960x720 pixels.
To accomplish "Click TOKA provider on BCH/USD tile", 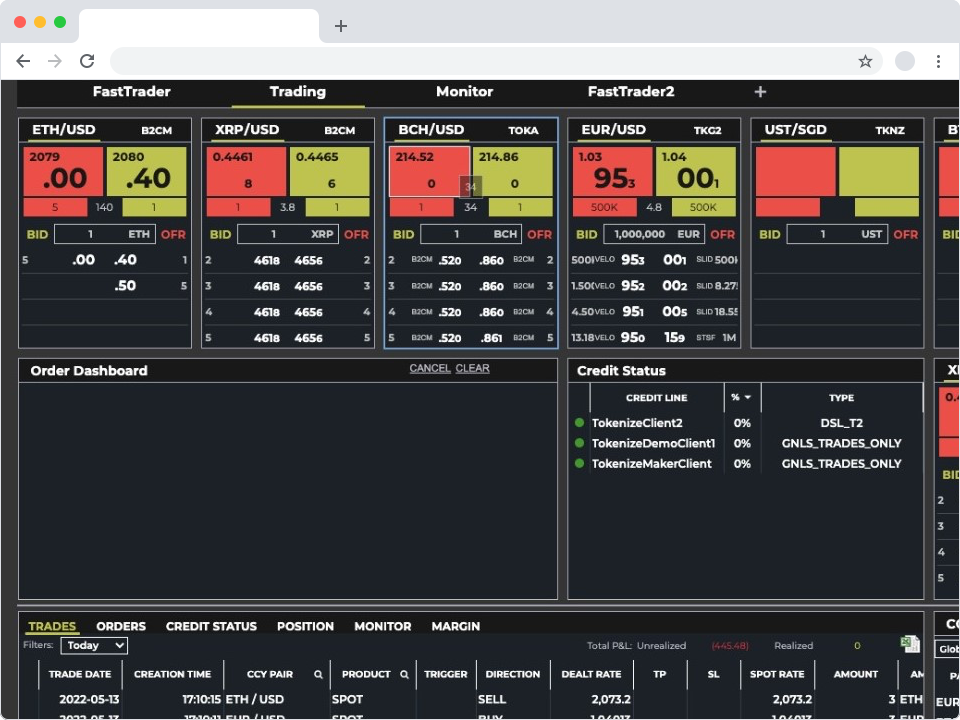I will 523,130.
